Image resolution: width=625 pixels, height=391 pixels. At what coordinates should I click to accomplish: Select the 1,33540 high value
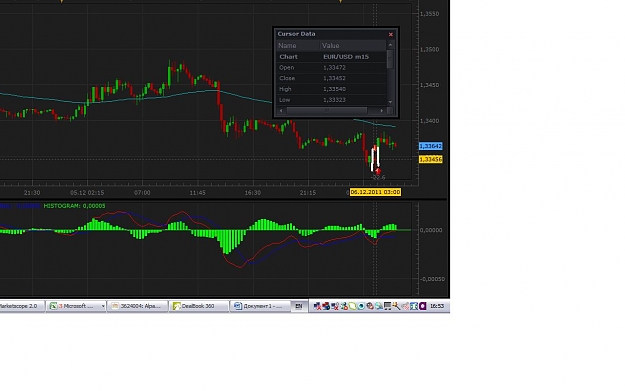point(334,89)
